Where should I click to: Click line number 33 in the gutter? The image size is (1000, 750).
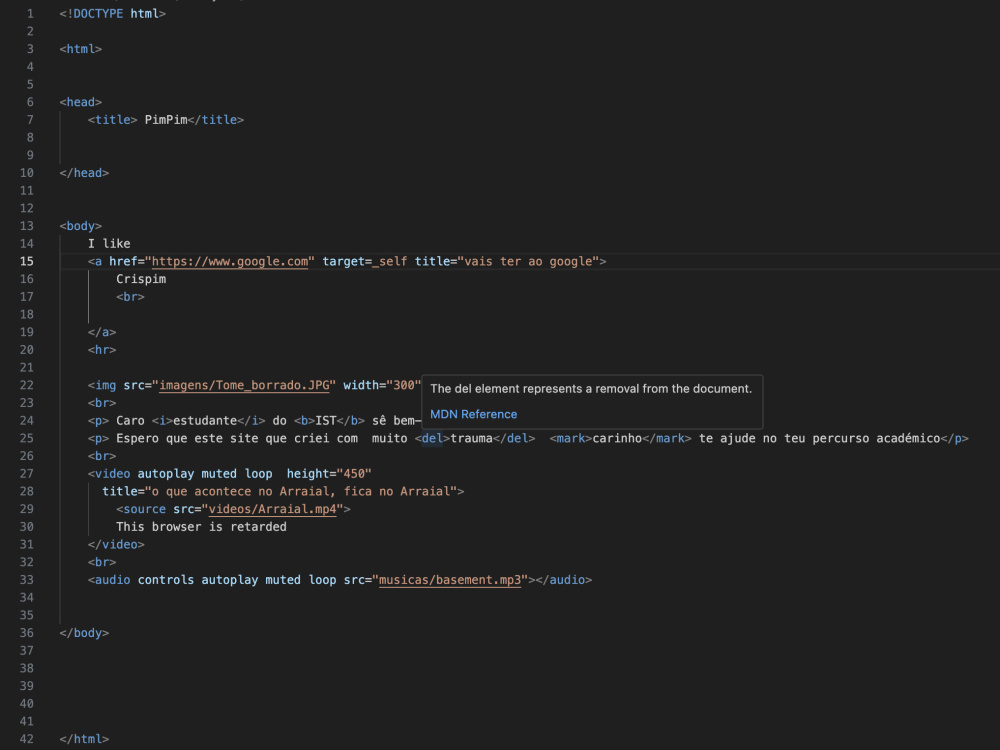(26, 580)
